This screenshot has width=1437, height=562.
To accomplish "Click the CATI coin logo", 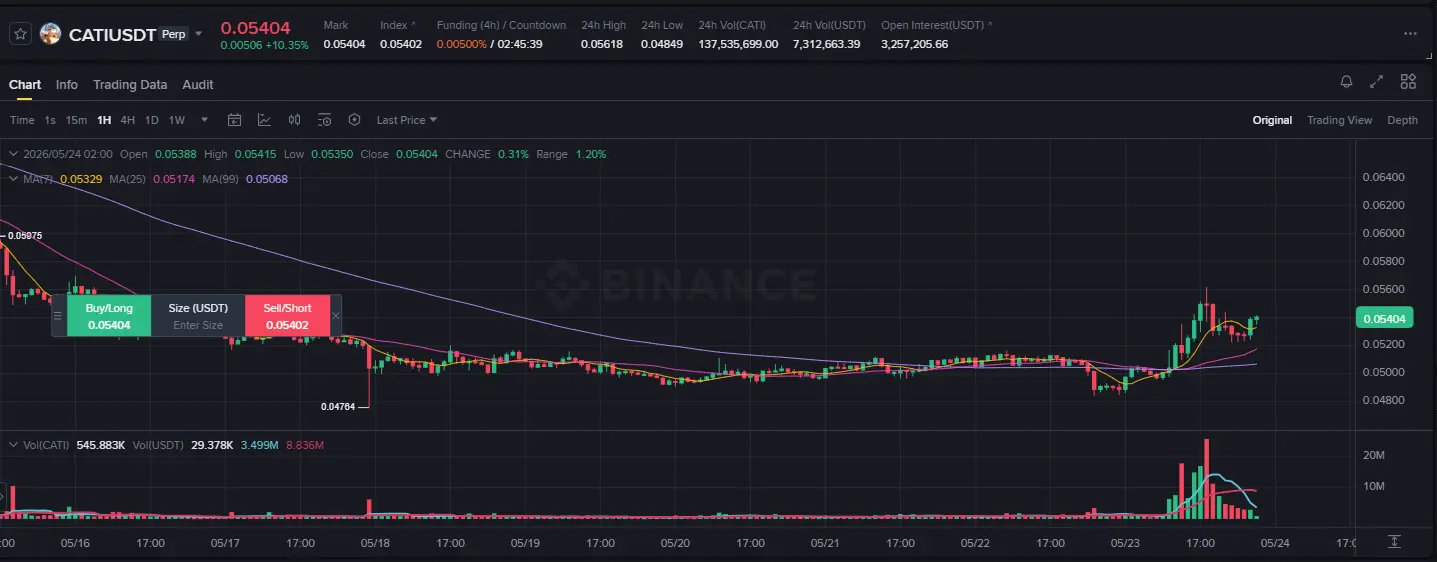I will coord(50,34).
